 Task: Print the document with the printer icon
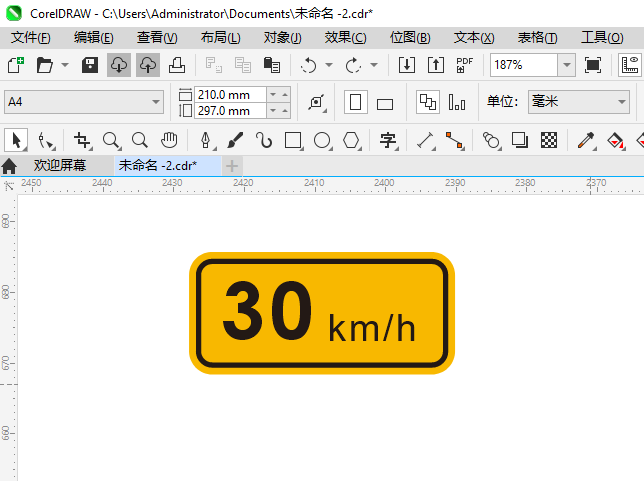click(177, 65)
